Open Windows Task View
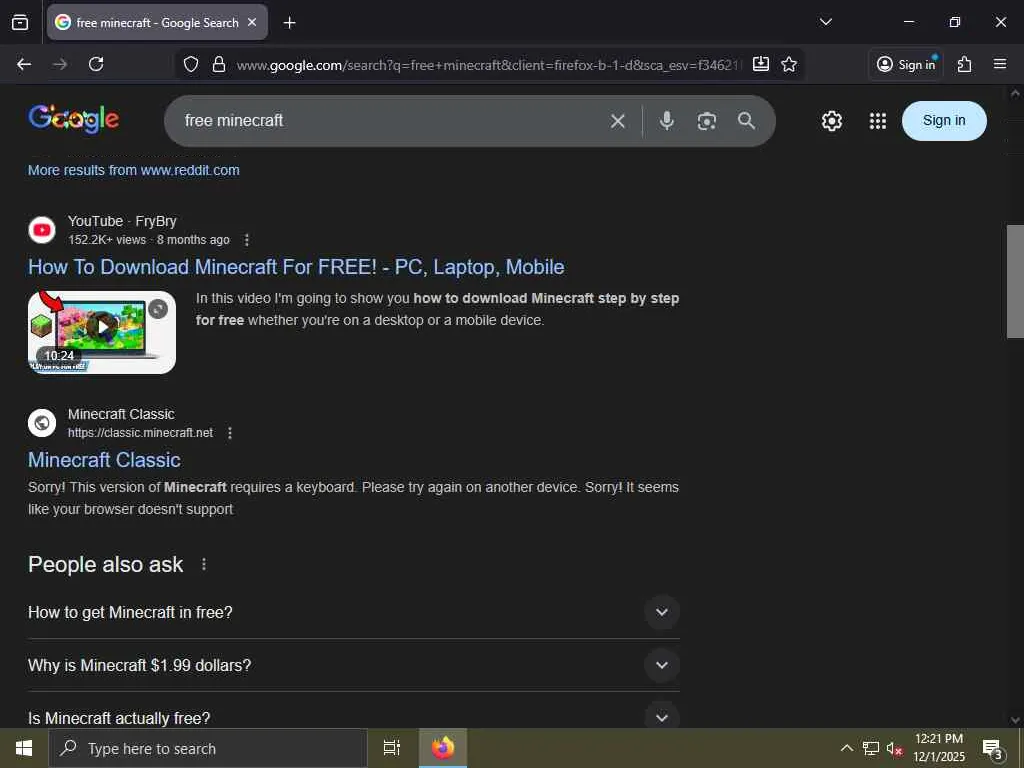 click(392, 748)
